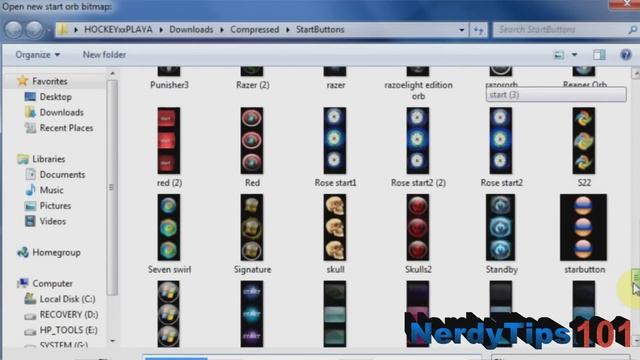Click the lowercase razer file label
640x360 pixels.
tap(336, 85)
